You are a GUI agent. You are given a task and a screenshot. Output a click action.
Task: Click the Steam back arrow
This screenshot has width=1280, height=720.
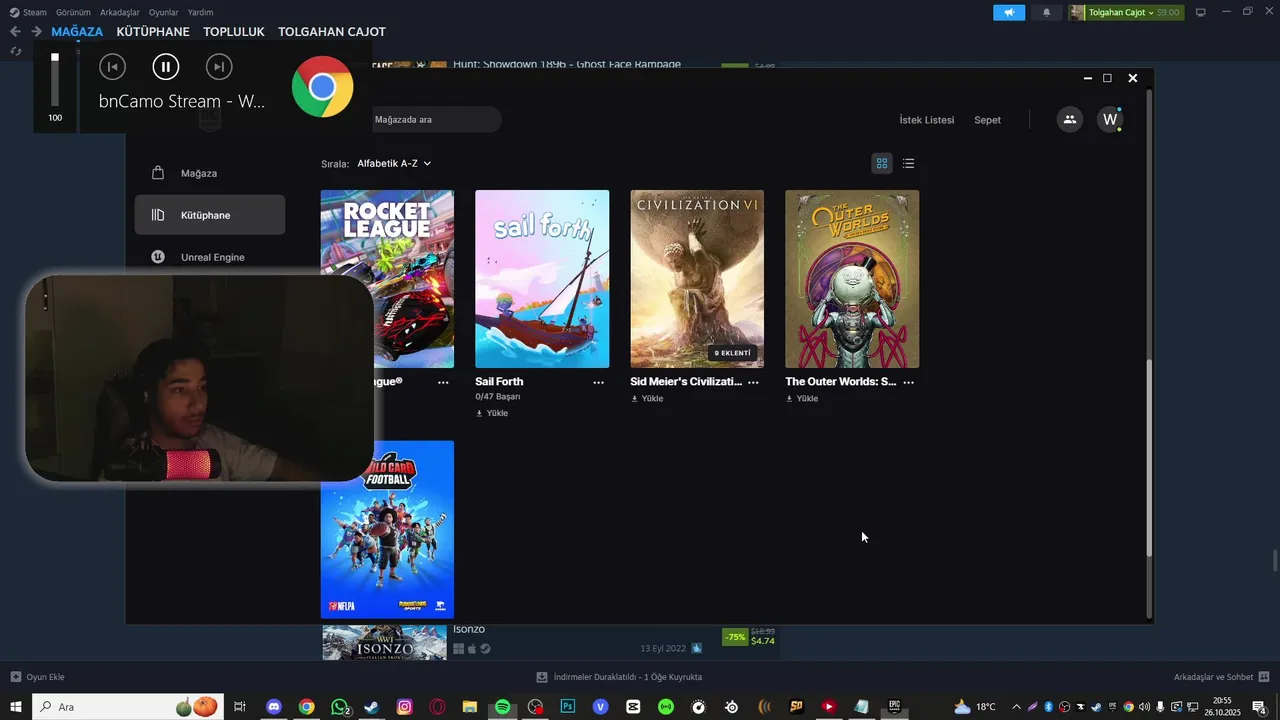15,32
